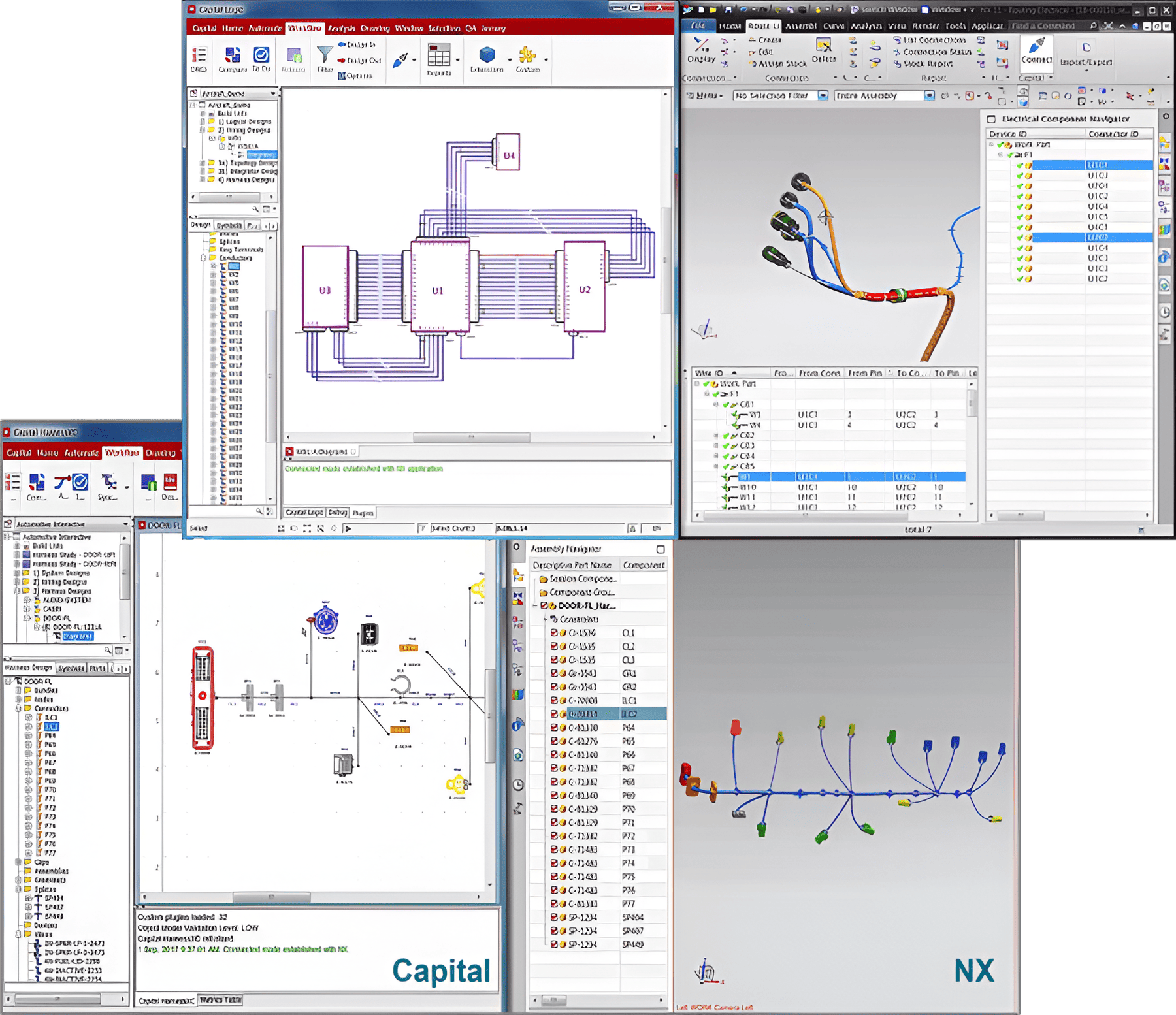Open the Plugins tab below Capital Logic output

pos(363,513)
